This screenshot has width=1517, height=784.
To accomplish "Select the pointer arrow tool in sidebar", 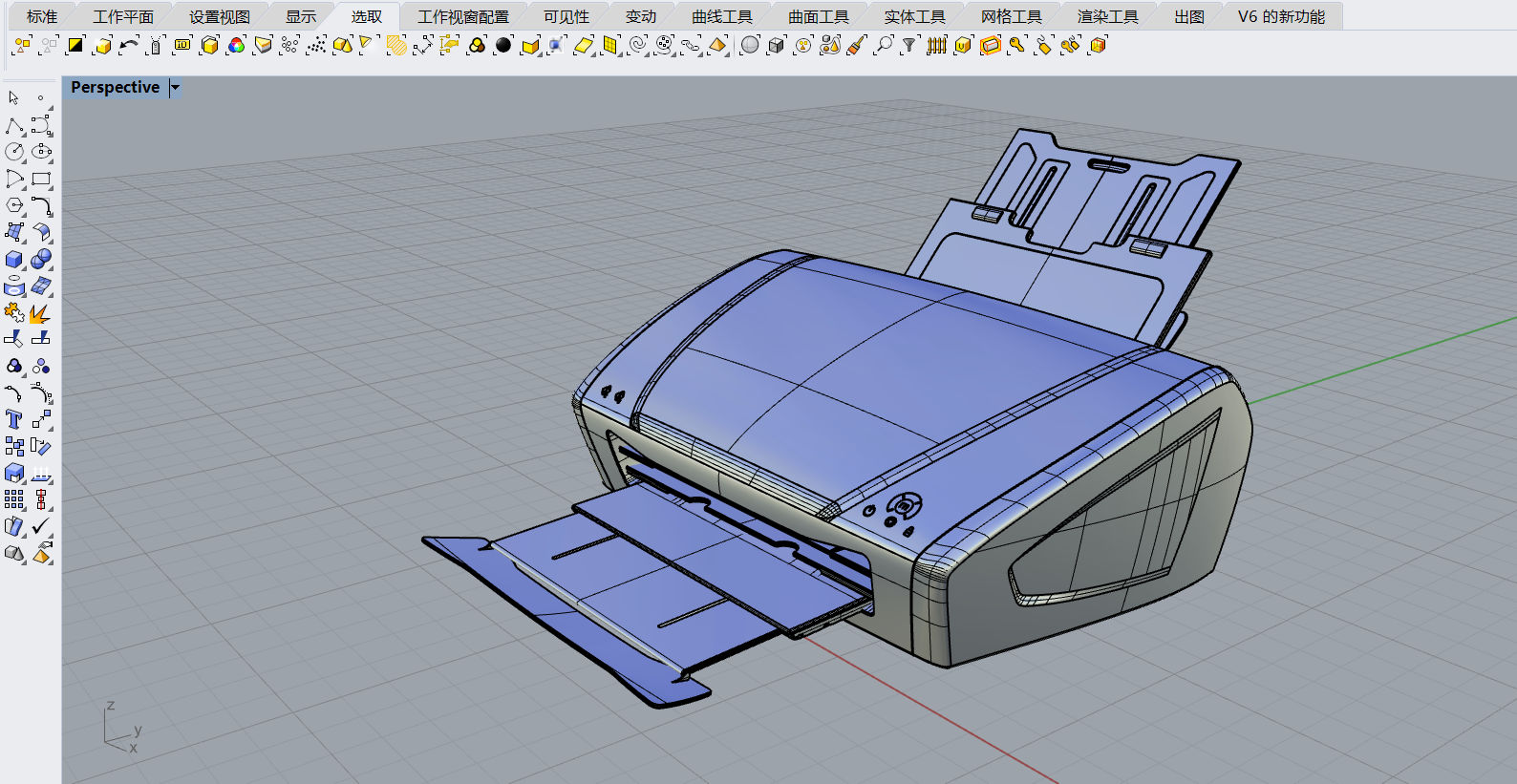I will [14, 98].
